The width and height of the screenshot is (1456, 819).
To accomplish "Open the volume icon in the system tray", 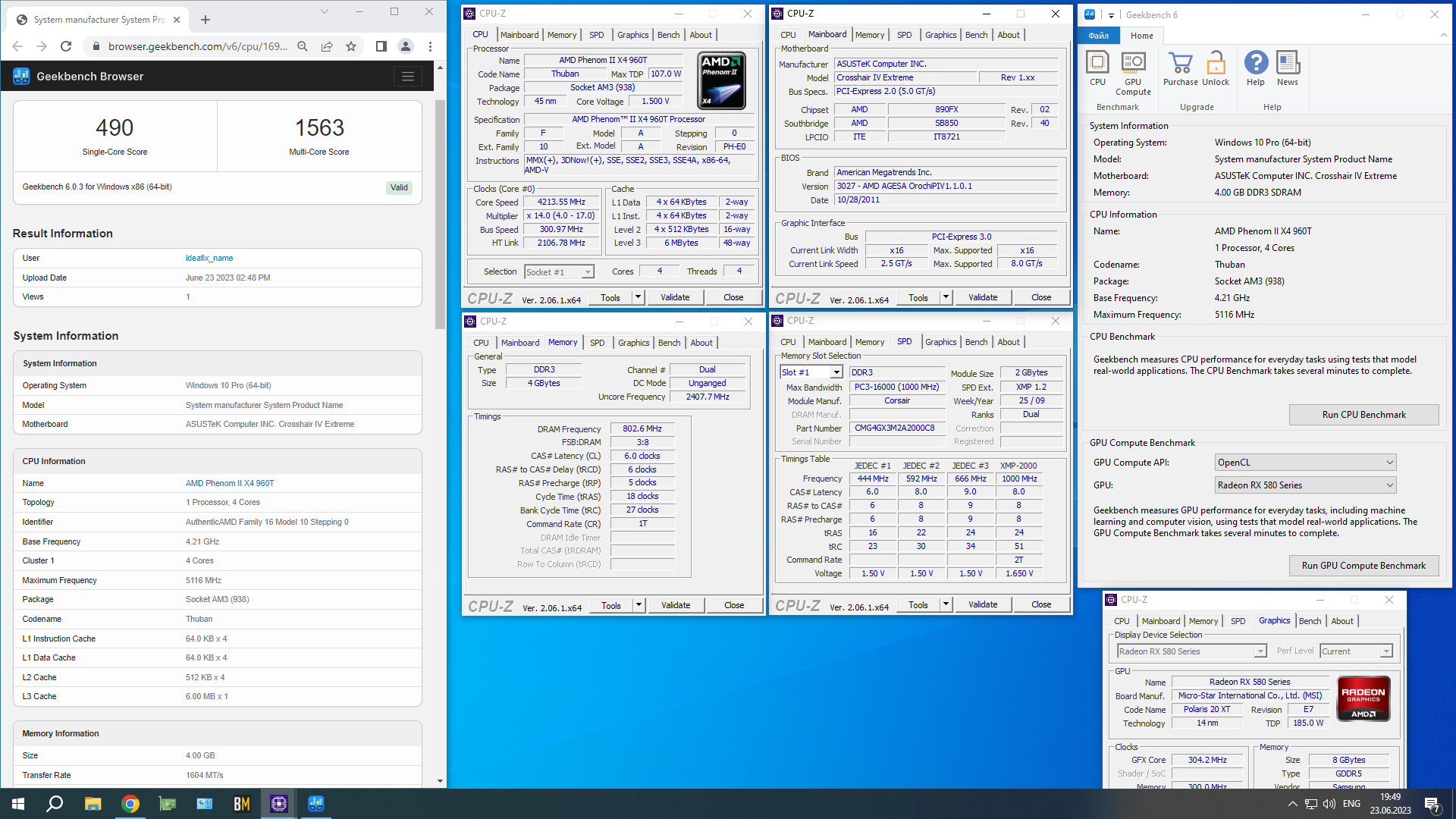I will pyautogui.click(x=1329, y=804).
